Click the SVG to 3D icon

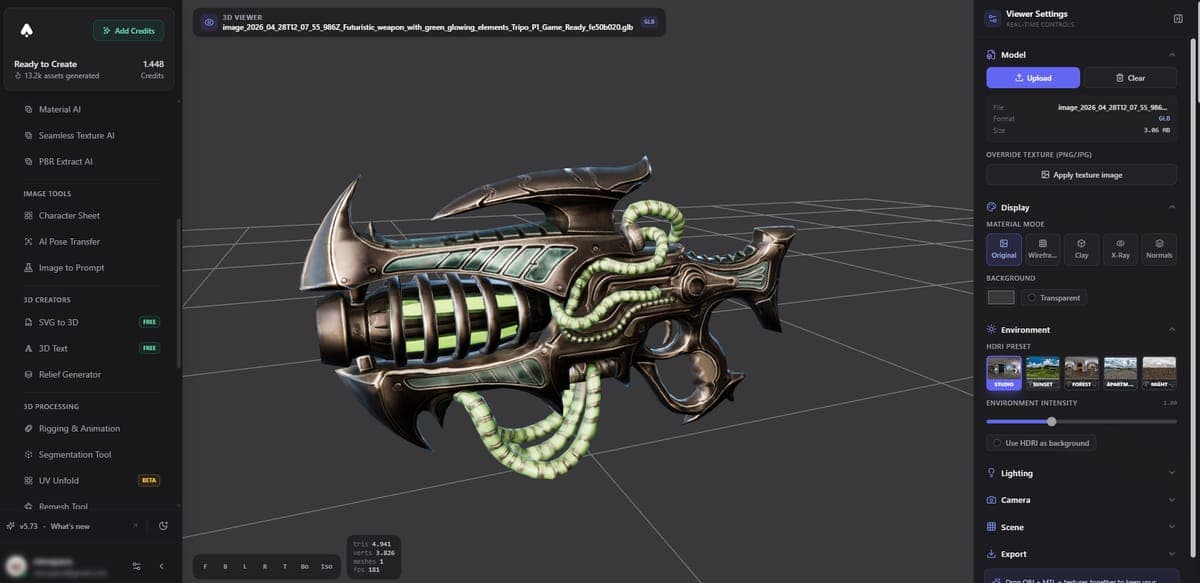pos(28,322)
